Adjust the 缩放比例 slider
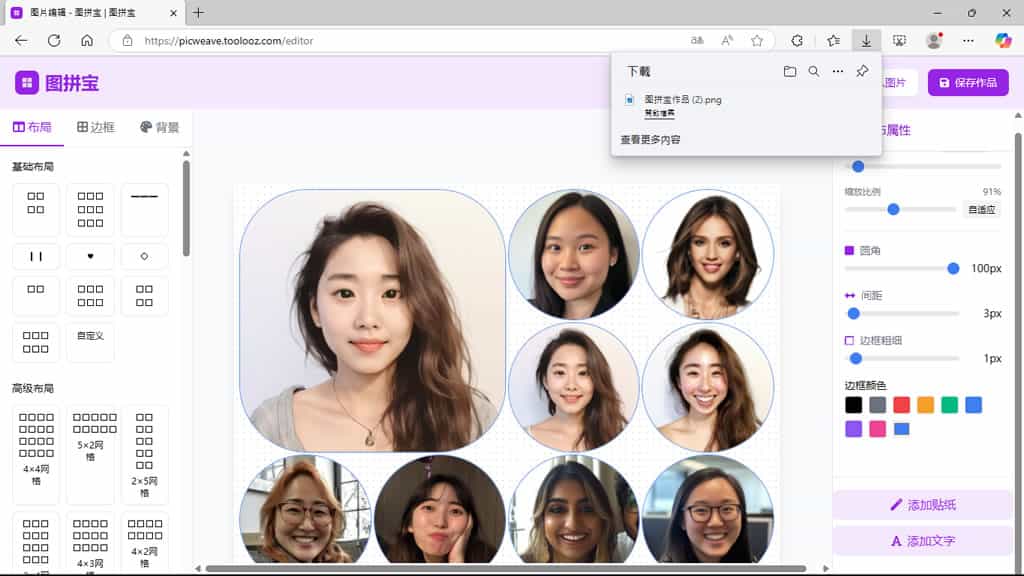1024x576 pixels. pos(900,210)
